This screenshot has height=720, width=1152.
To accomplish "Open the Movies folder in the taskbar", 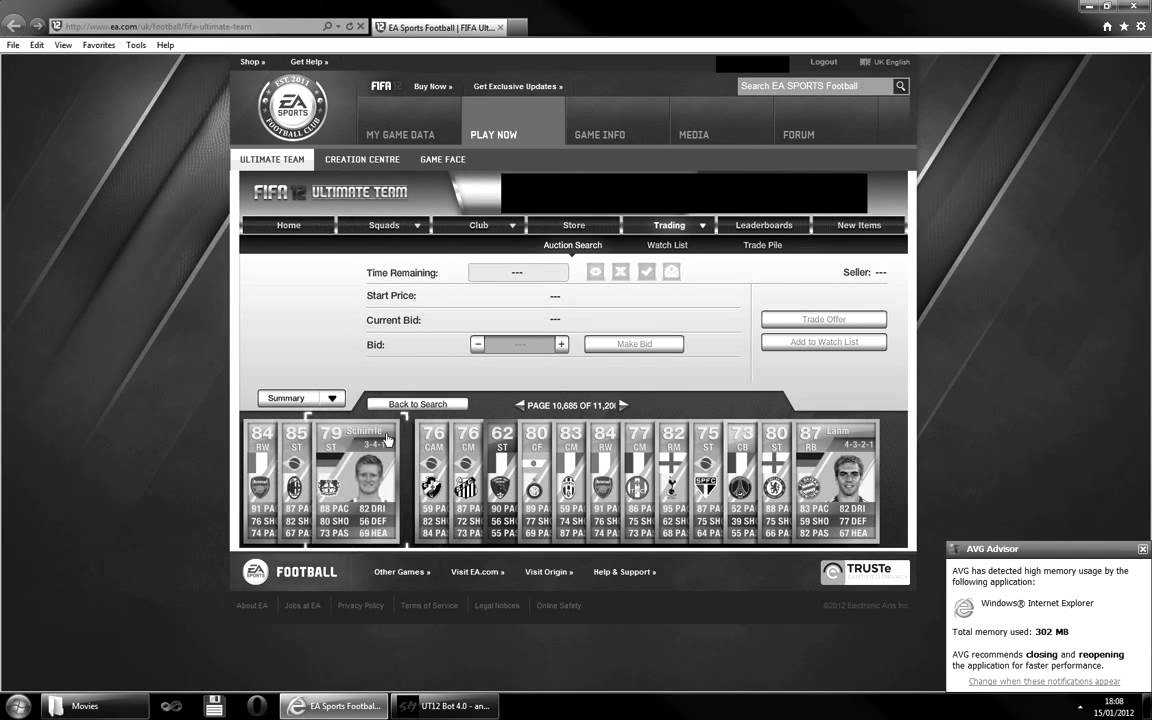I will point(94,706).
